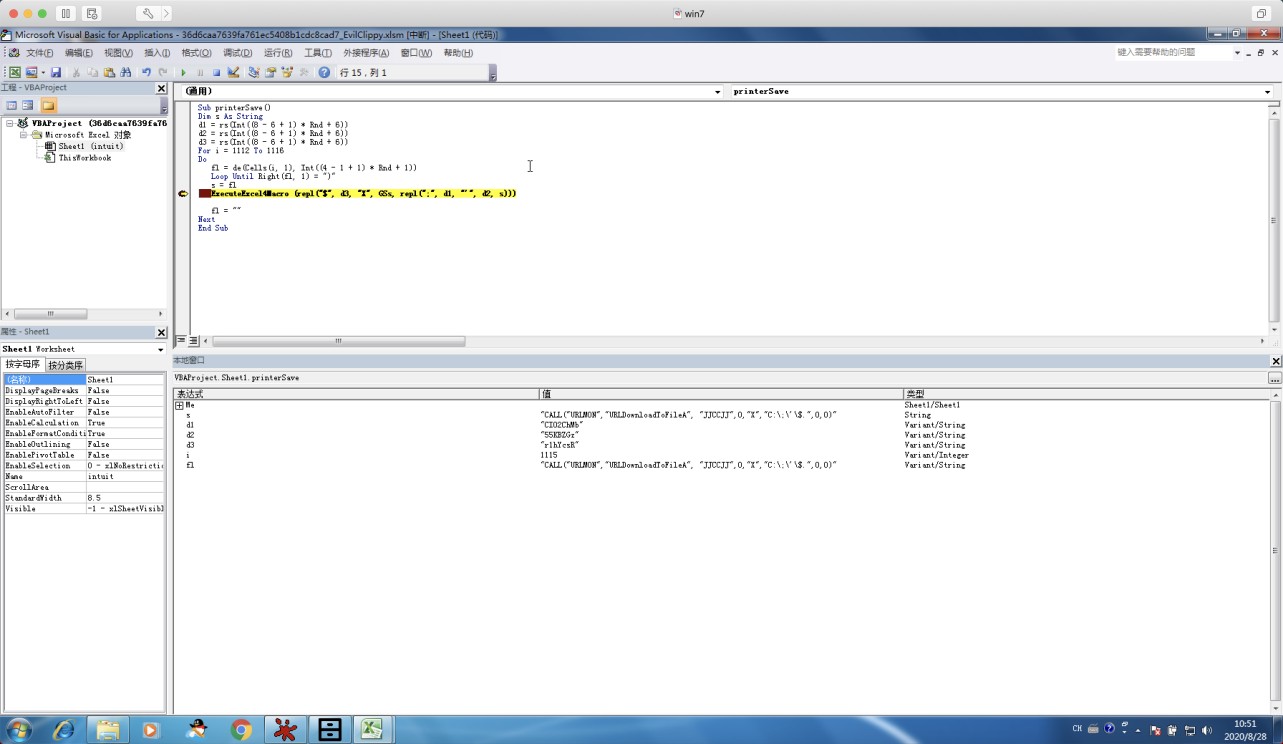The width and height of the screenshot is (1283, 744).
Task: Toggle Folders view in Project panel
Action: (x=48, y=105)
